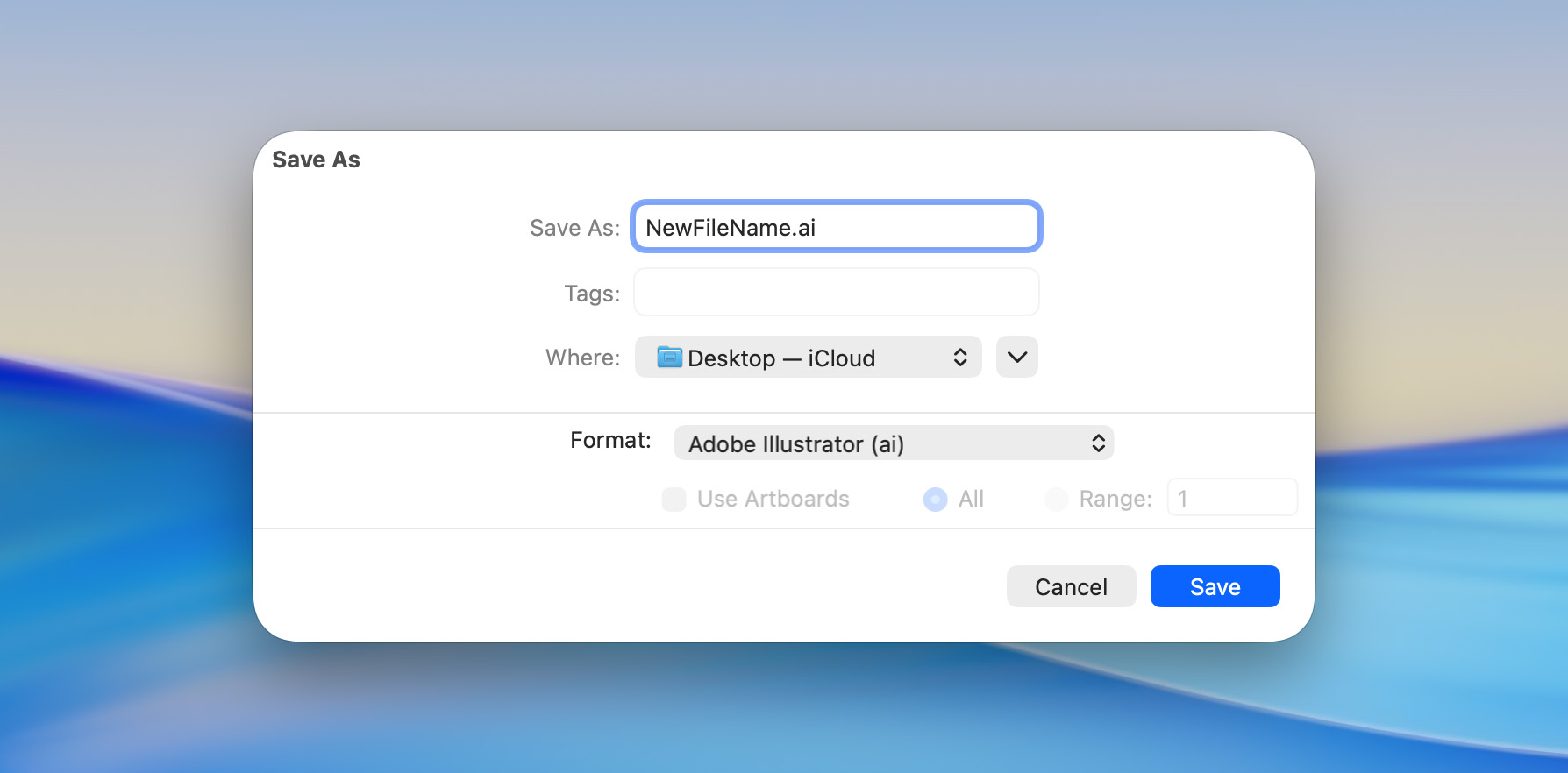Screen dimensions: 1568x773
Task: Select the All radio button
Action: [935, 500]
